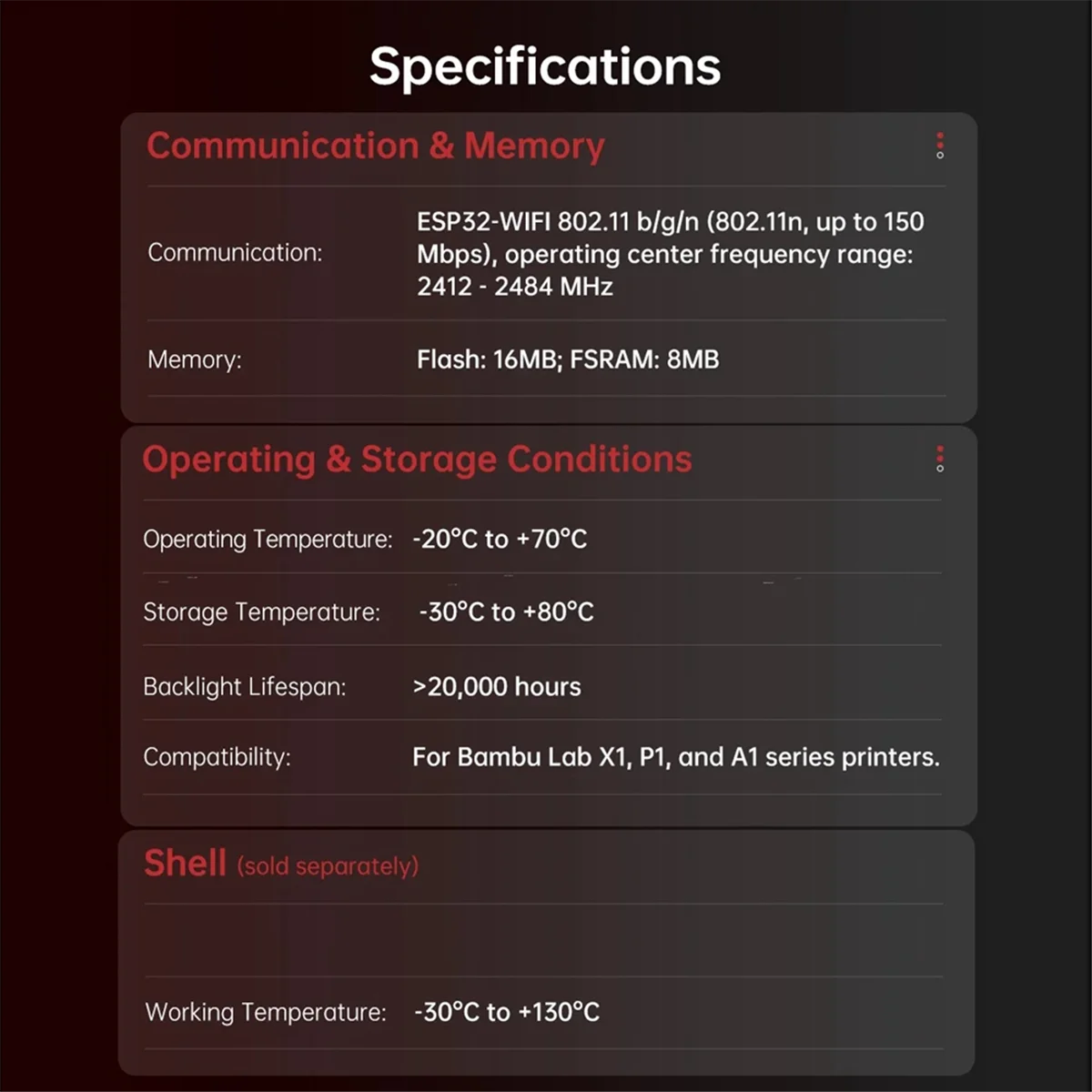The image size is (1092, 1092).
Task: Click the three-dot icon in Operating & Storage Conditions card
Action: [940, 459]
